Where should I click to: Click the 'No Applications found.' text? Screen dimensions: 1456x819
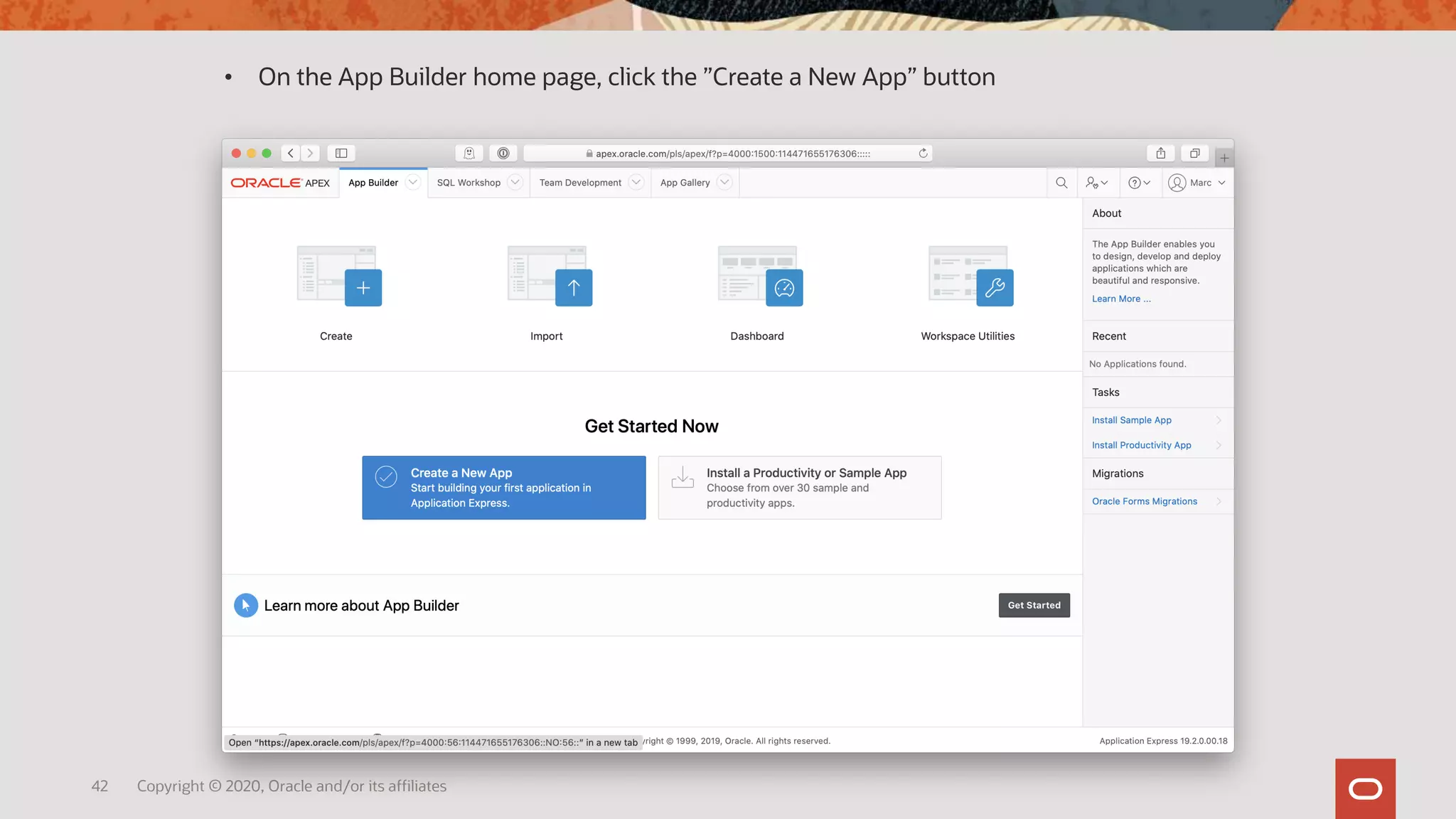coord(1137,364)
